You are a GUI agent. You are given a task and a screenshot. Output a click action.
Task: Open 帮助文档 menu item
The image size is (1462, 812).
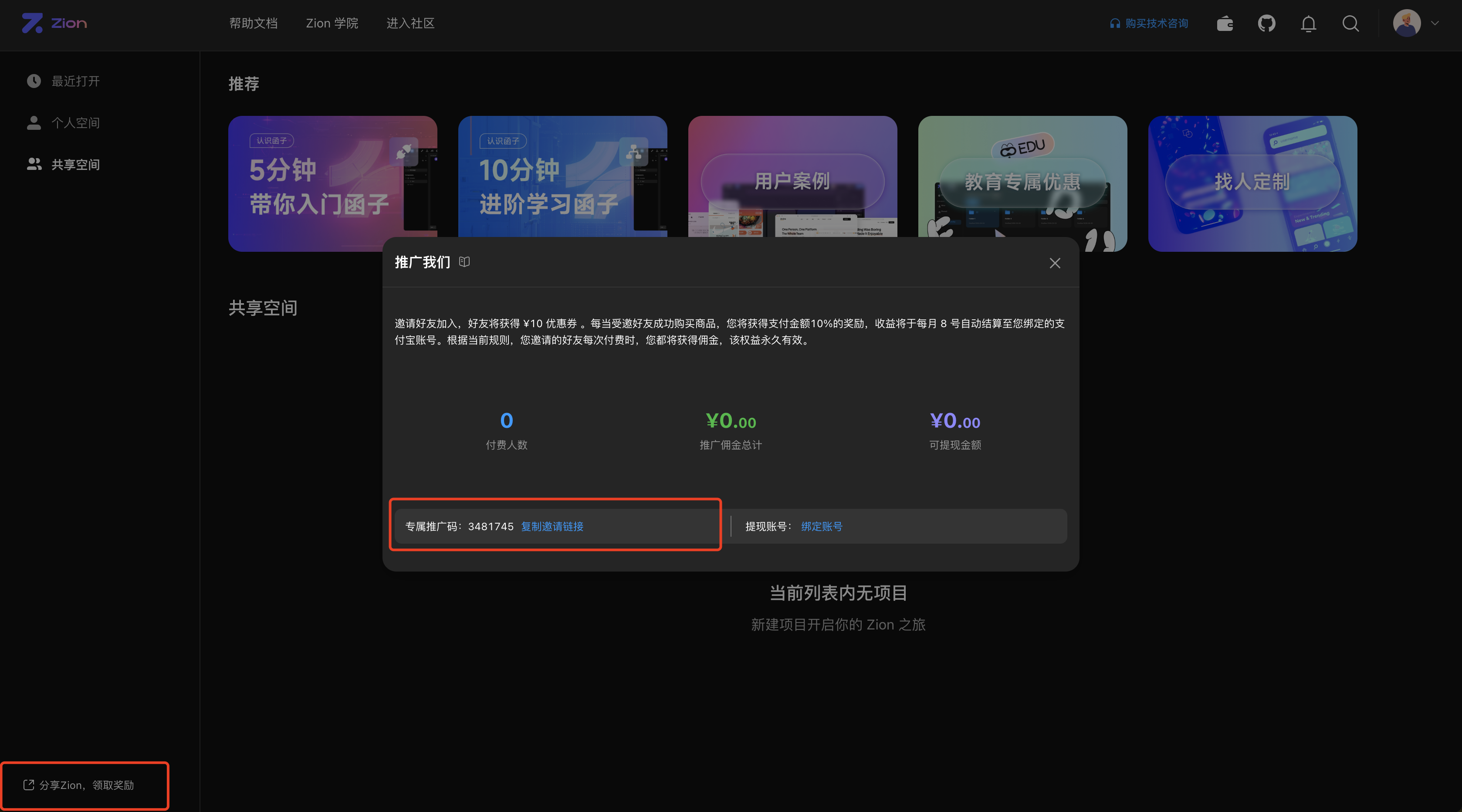[253, 23]
